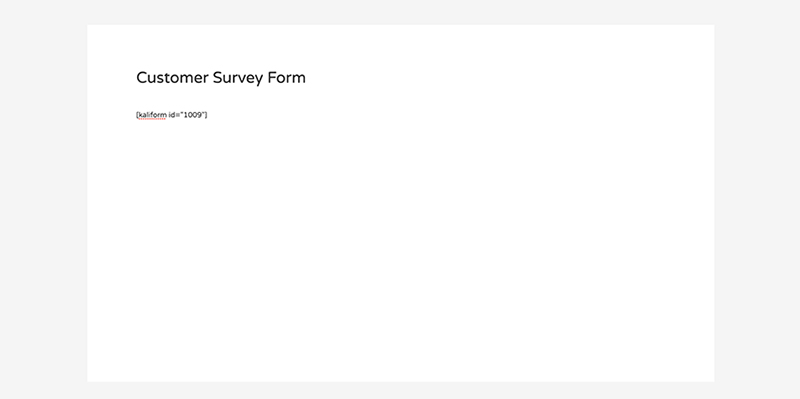The image size is (800, 399).
Task: Click the word Customer in the title
Action: coord(172,78)
